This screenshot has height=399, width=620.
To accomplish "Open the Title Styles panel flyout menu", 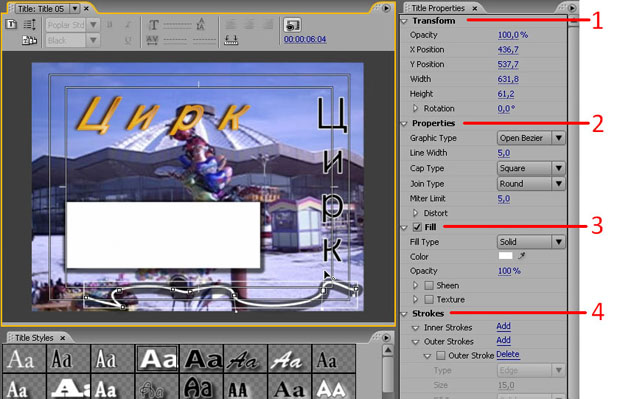I will tap(386, 338).
